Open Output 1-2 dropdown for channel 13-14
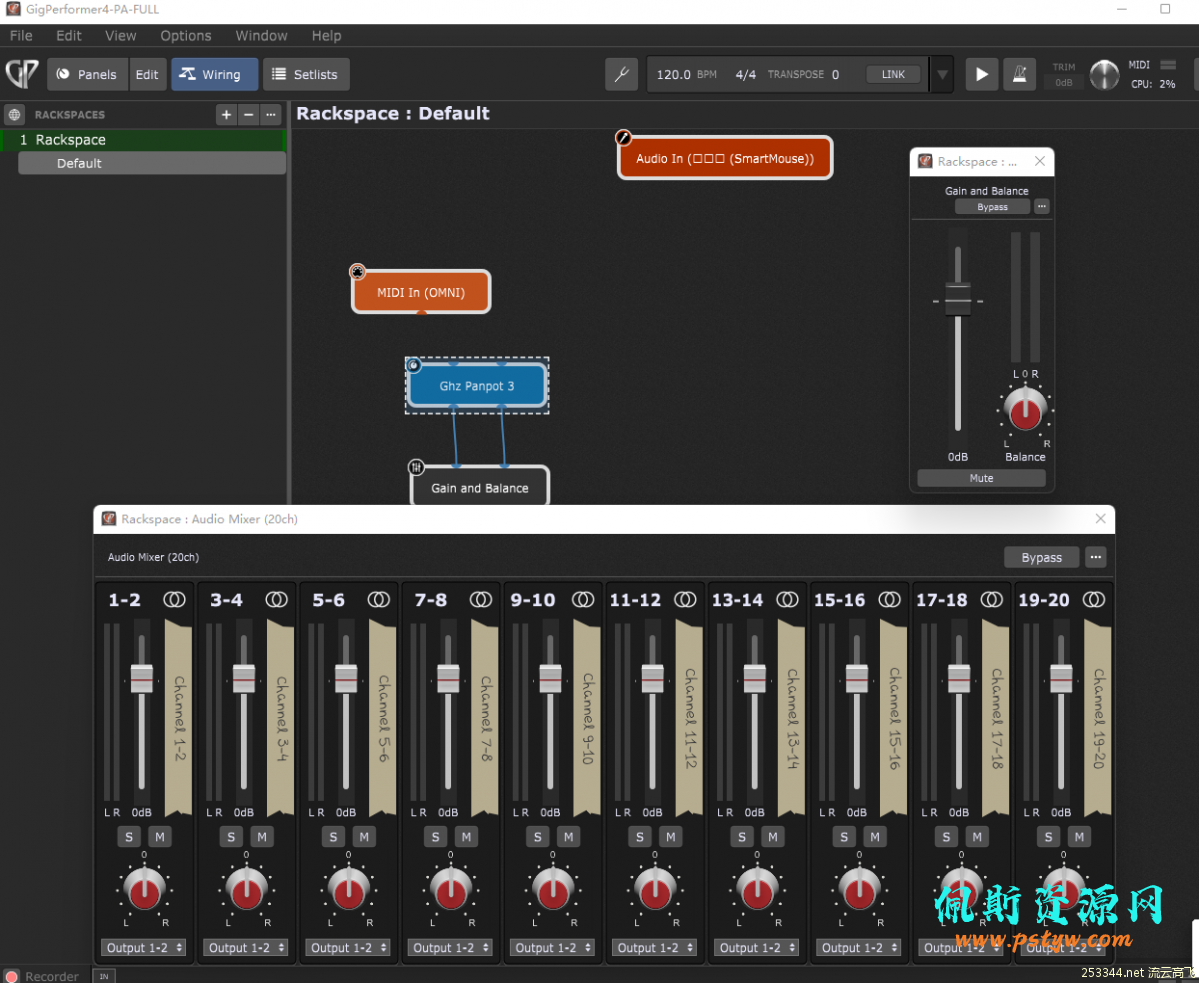Screen dimensions: 1199x983 [757, 948]
